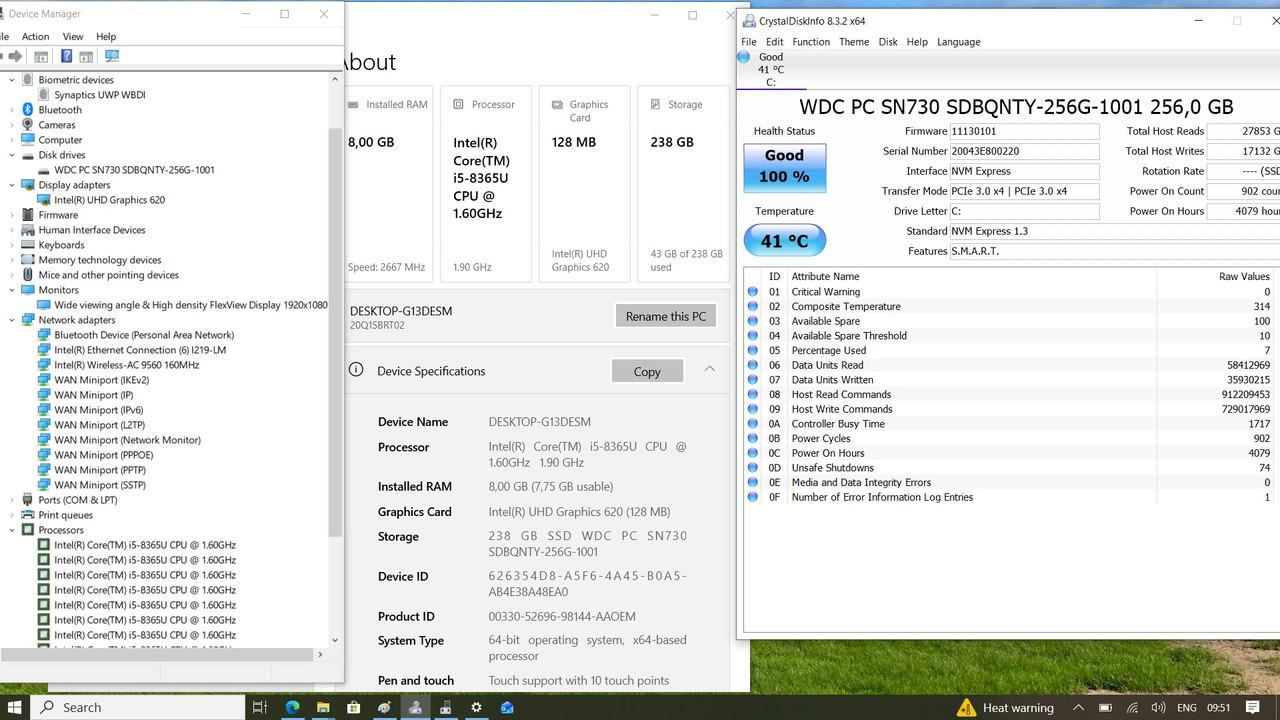Click the 41 °C temperature button

pyautogui.click(x=785, y=241)
